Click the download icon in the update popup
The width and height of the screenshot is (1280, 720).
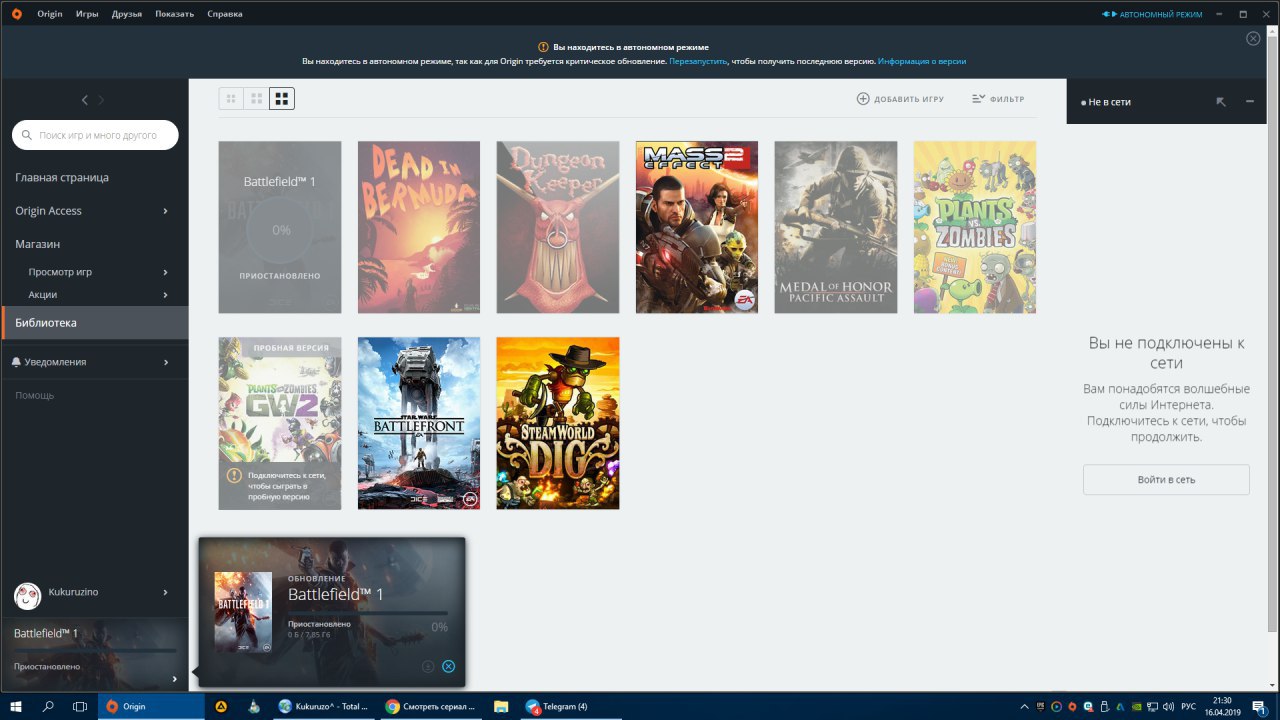pos(428,666)
